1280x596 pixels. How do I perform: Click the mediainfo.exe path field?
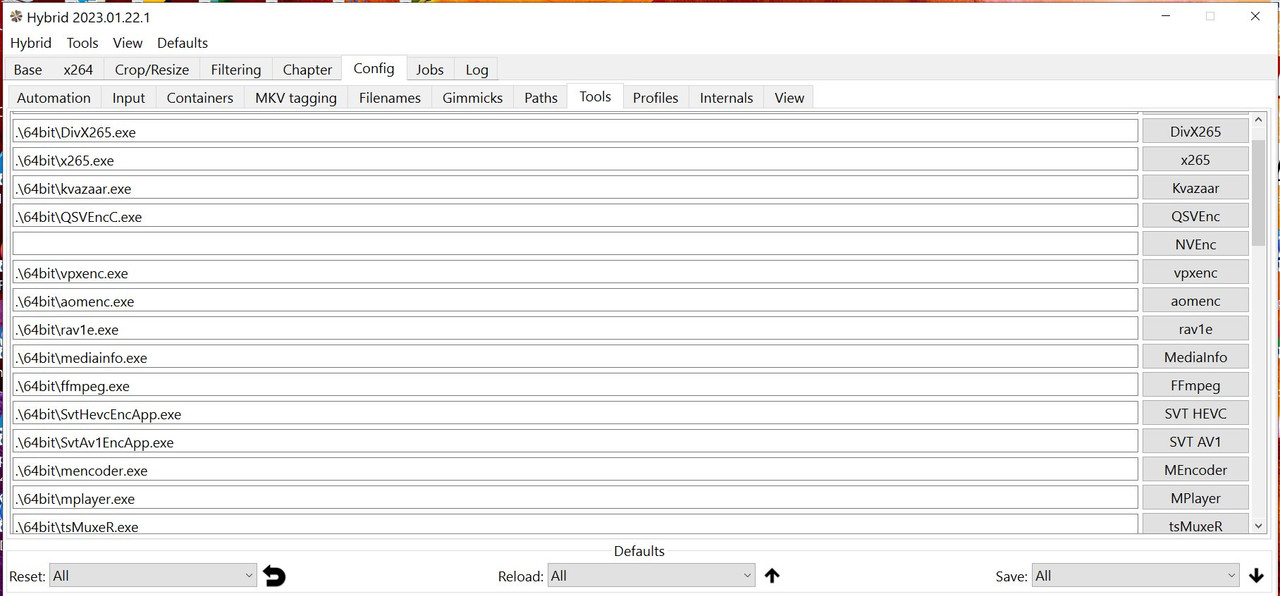point(575,357)
